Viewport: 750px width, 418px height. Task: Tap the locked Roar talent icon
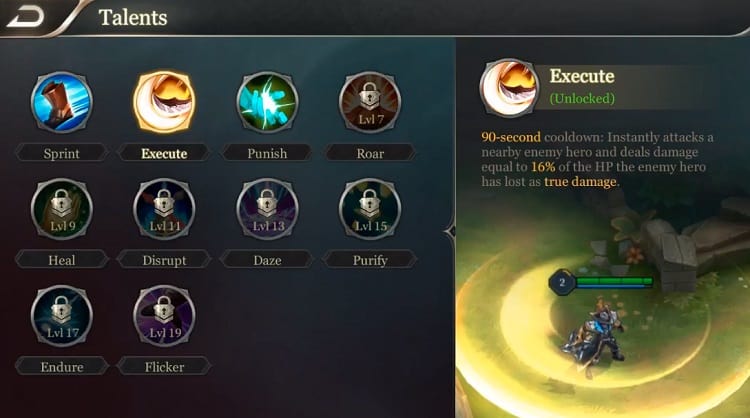pos(370,102)
